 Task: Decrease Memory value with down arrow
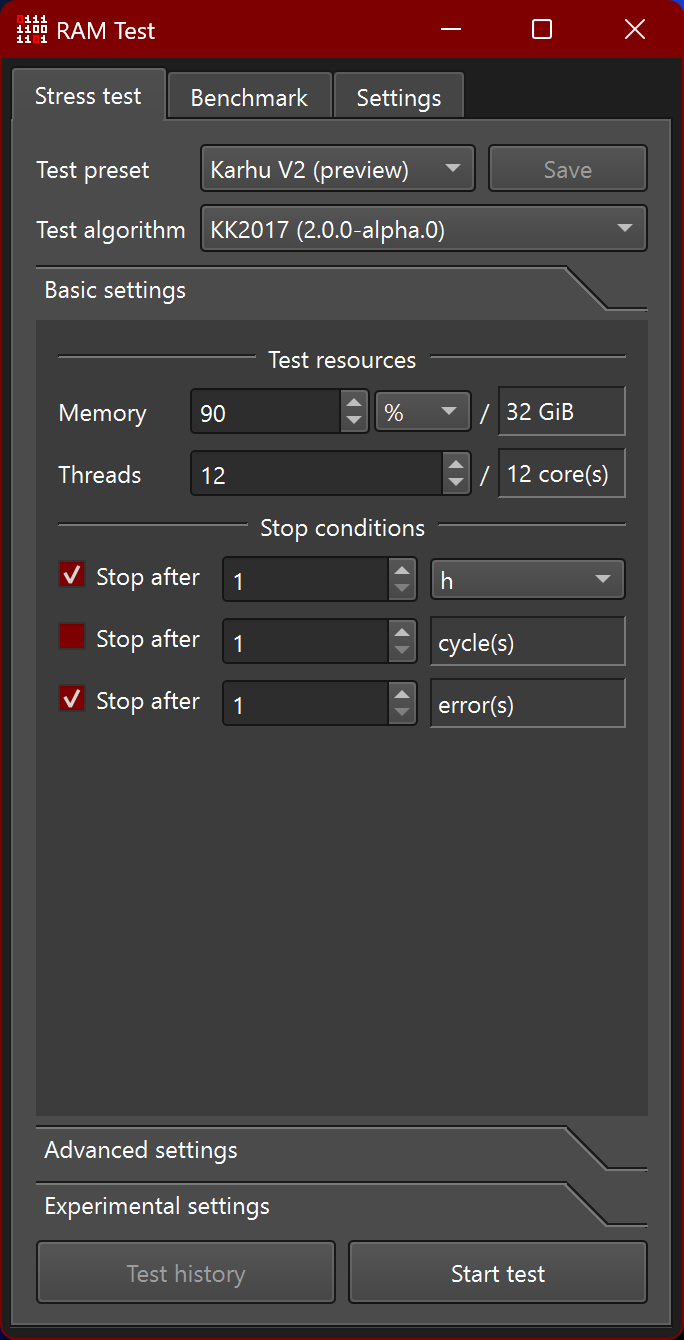[354, 422]
